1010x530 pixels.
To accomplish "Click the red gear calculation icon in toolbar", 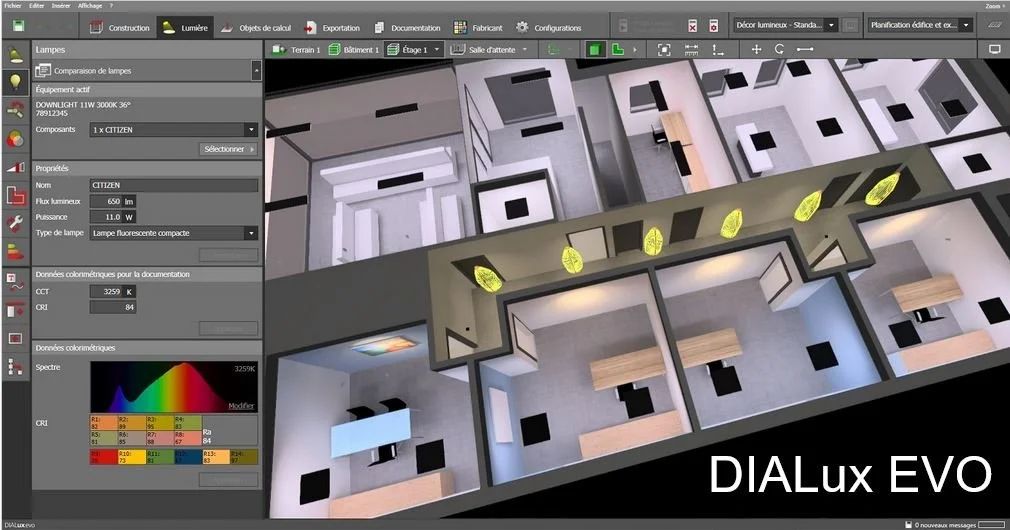I will 714,26.
